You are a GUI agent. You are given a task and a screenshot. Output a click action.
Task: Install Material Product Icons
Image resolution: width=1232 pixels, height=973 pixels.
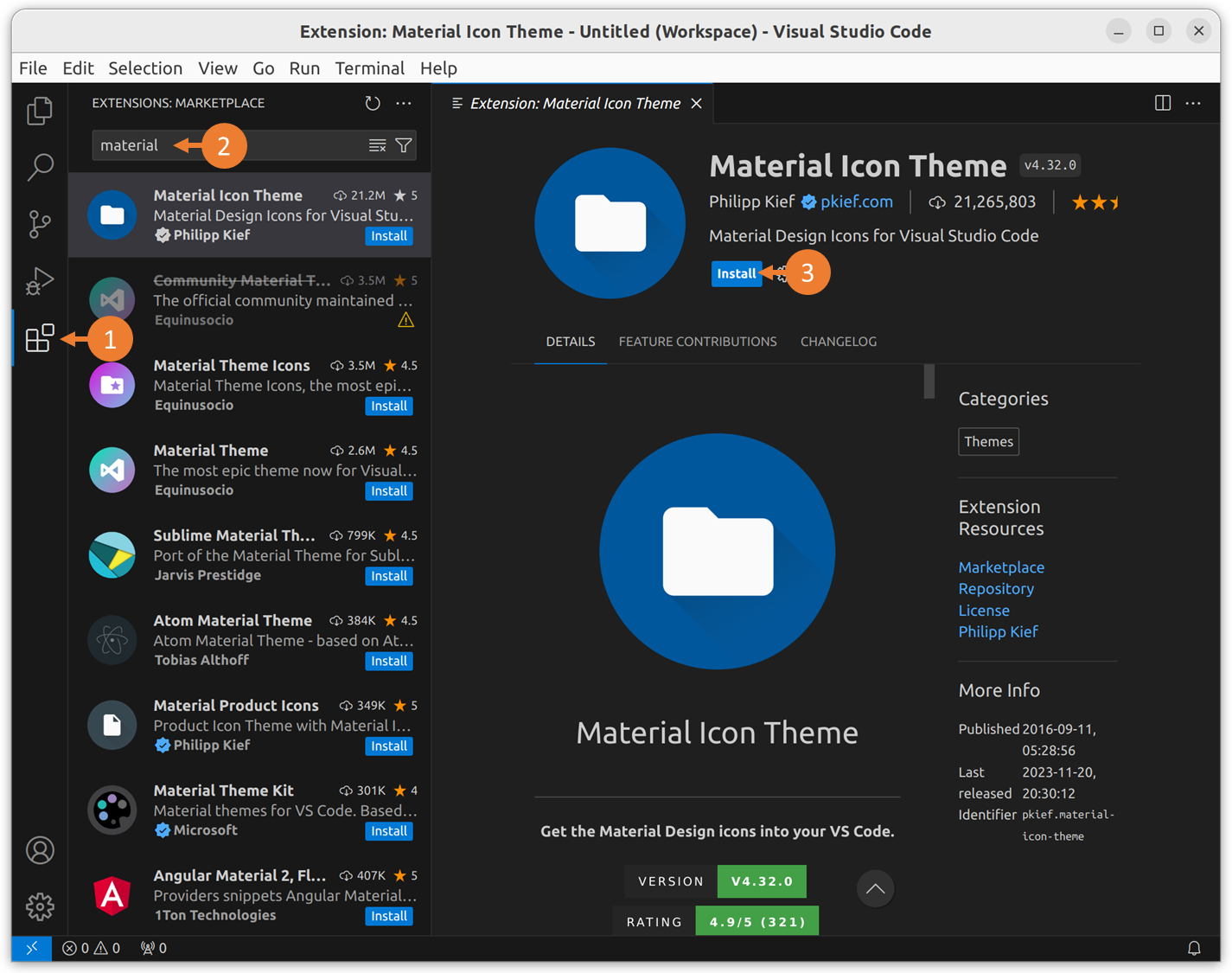tap(389, 746)
